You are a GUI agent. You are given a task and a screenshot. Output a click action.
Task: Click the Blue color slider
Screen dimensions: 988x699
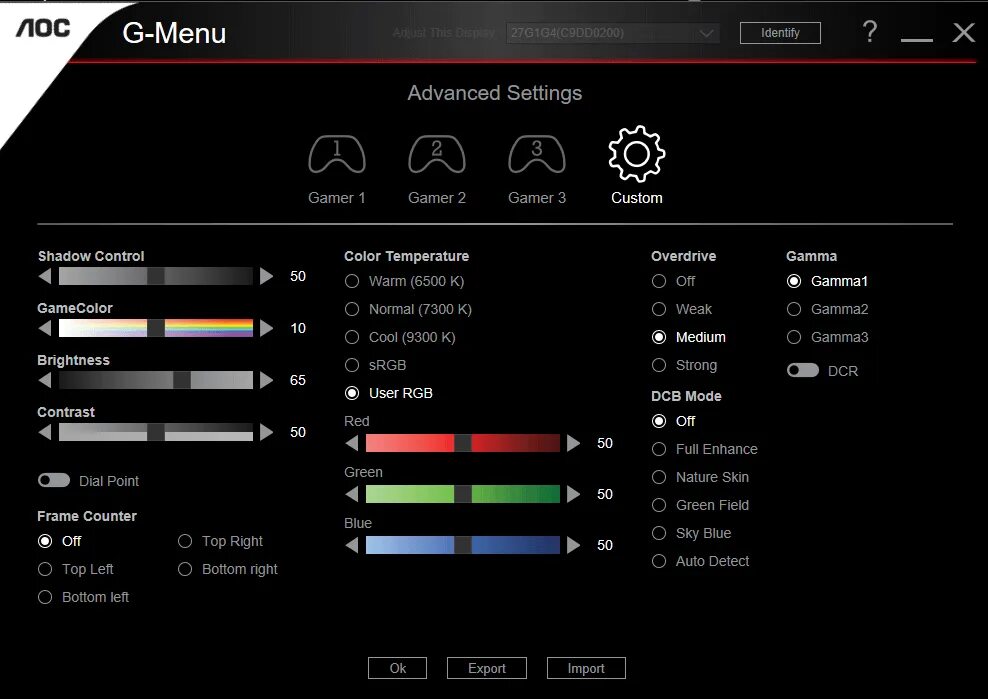click(x=462, y=545)
